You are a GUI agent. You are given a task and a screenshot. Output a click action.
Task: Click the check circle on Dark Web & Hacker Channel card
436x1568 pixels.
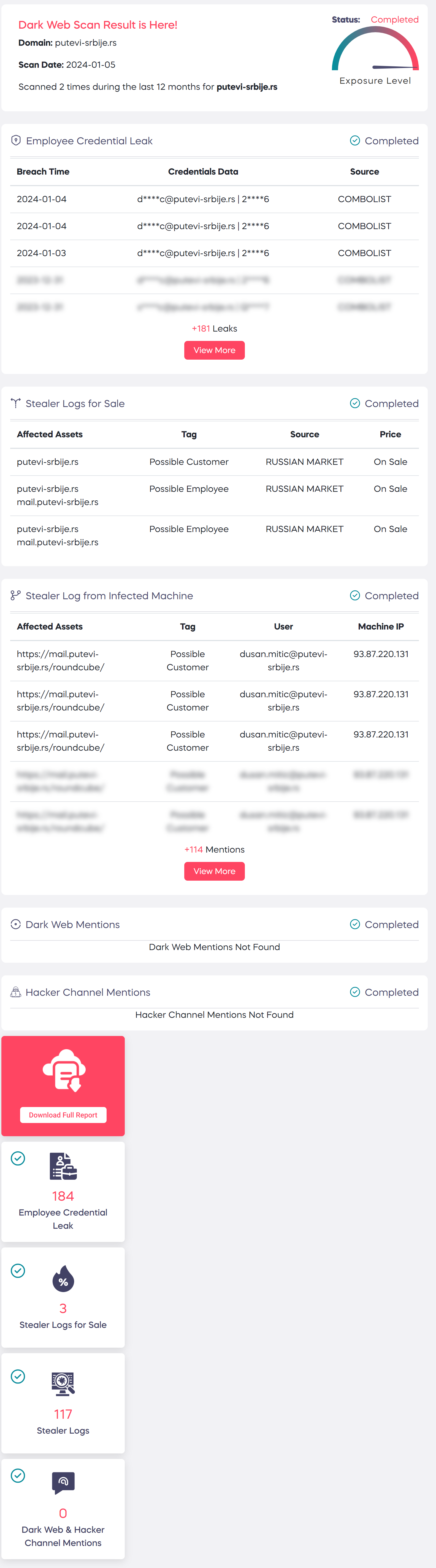coord(18,1475)
